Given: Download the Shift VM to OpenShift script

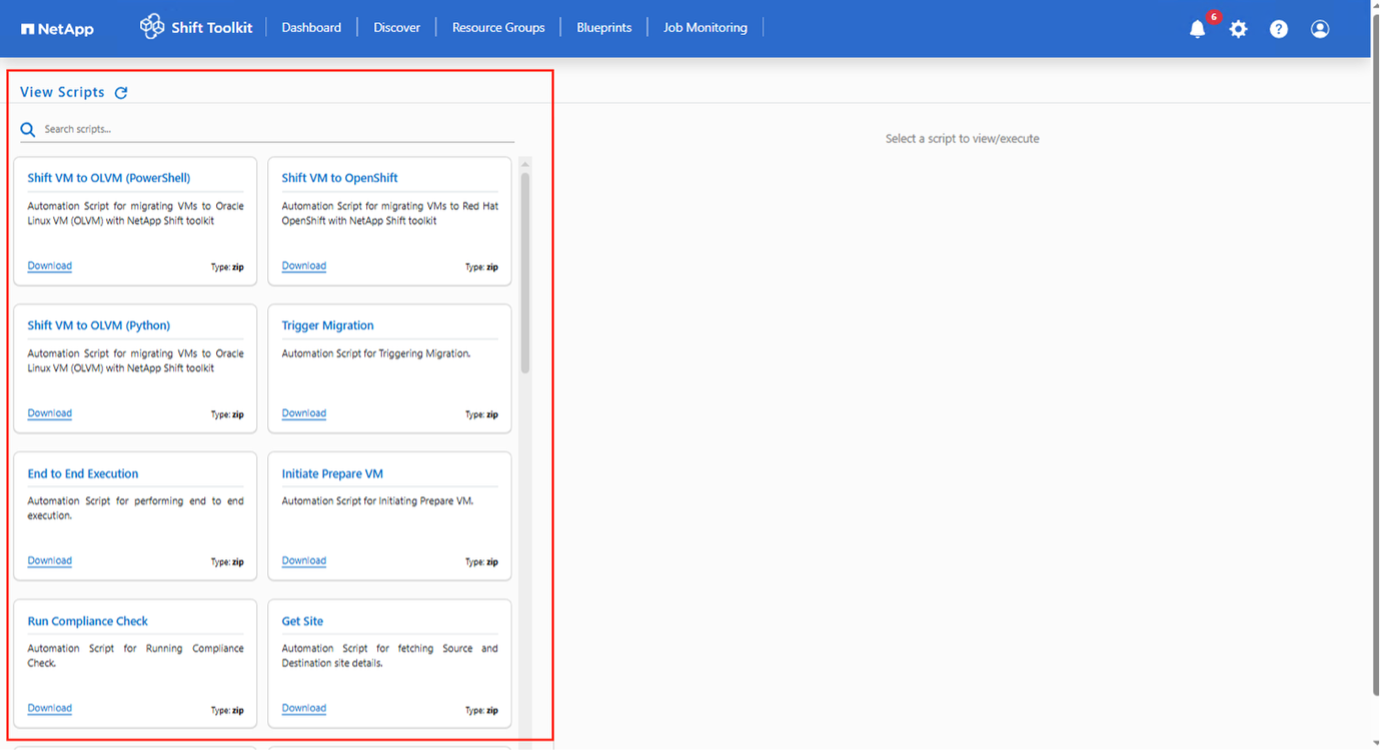Looking at the screenshot, I should click(x=305, y=267).
